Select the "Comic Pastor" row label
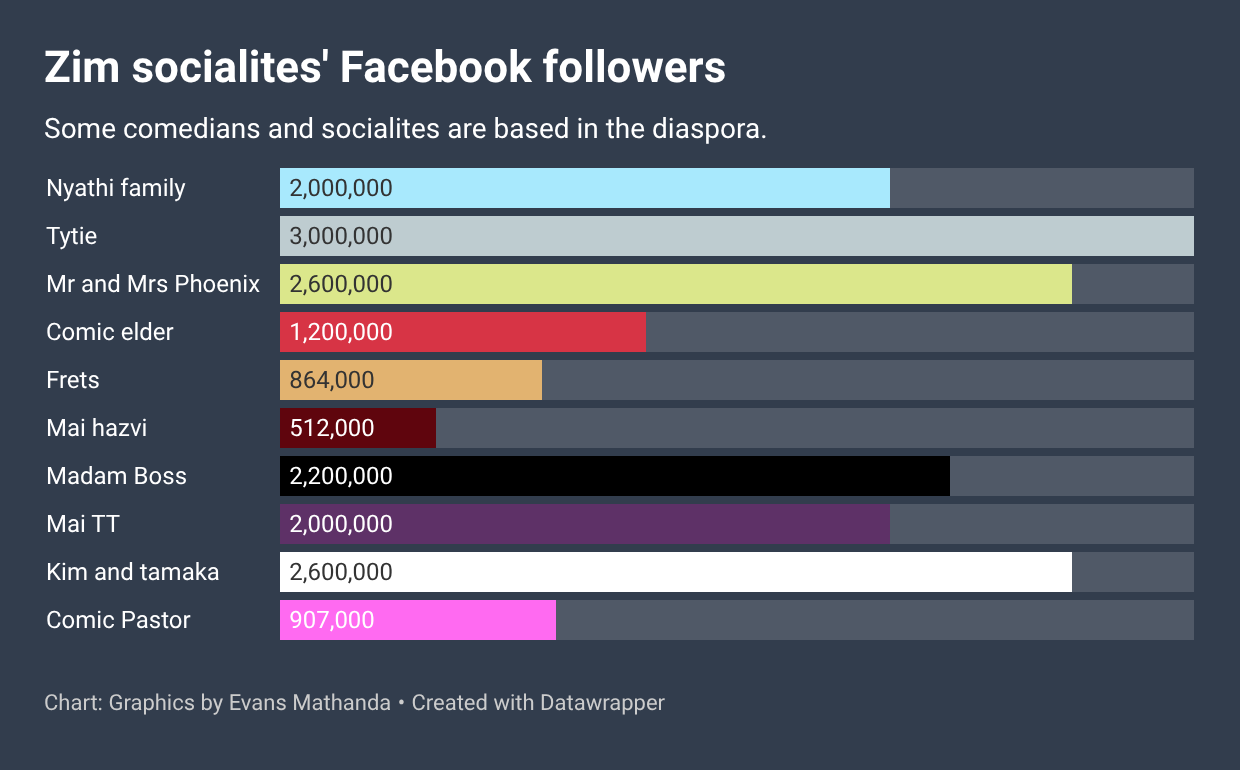1240x770 pixels. point(118,620)
